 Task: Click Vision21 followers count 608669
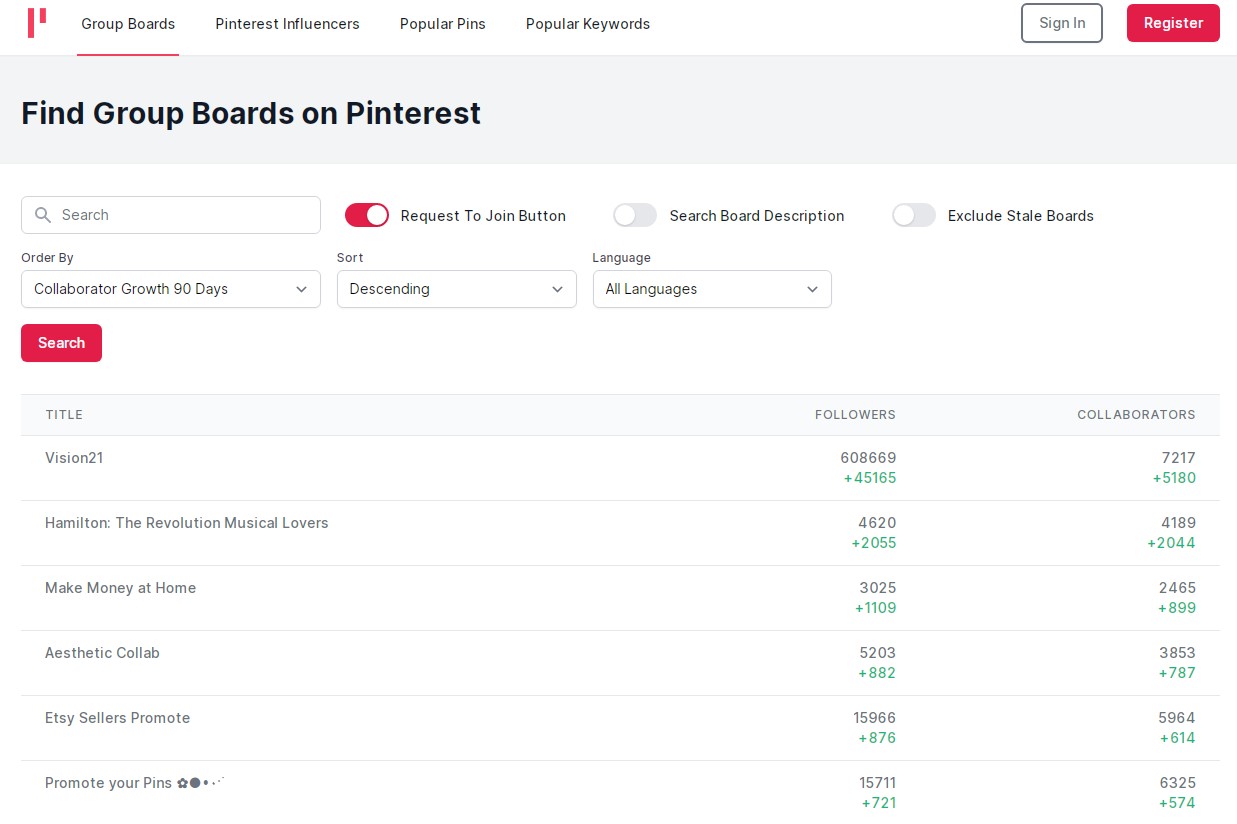click(868, 458)
